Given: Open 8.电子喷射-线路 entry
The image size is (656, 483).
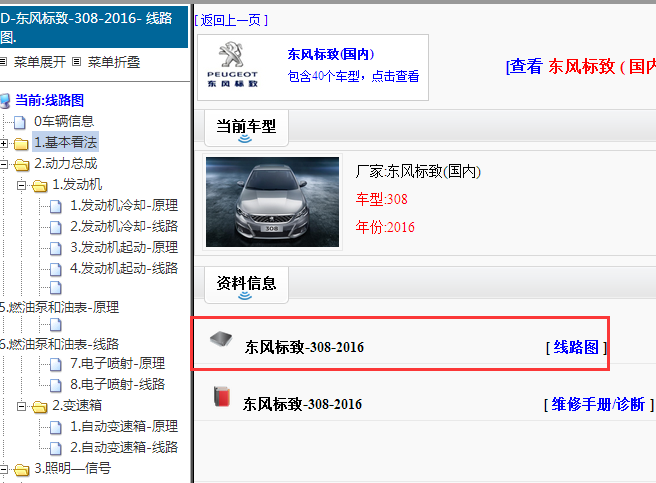Looking at the screenshot, I should pos(118,384).
